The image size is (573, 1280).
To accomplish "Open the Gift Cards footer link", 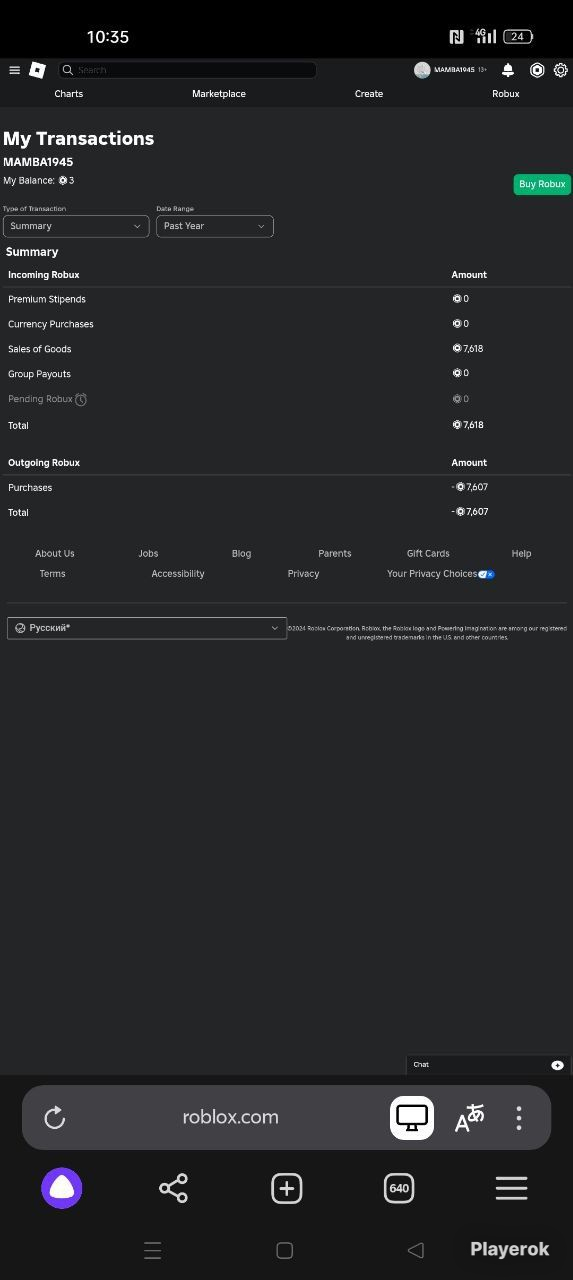I will click(428, 554).
